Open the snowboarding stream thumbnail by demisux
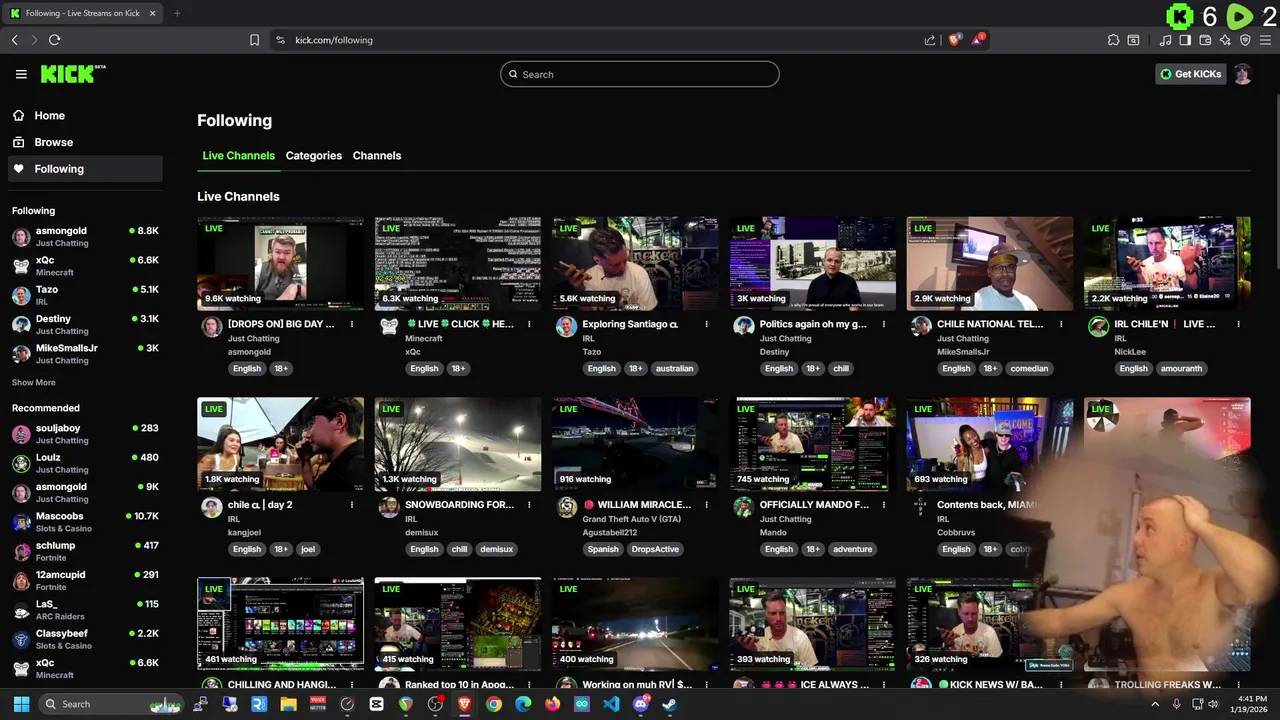 [458, 444]
